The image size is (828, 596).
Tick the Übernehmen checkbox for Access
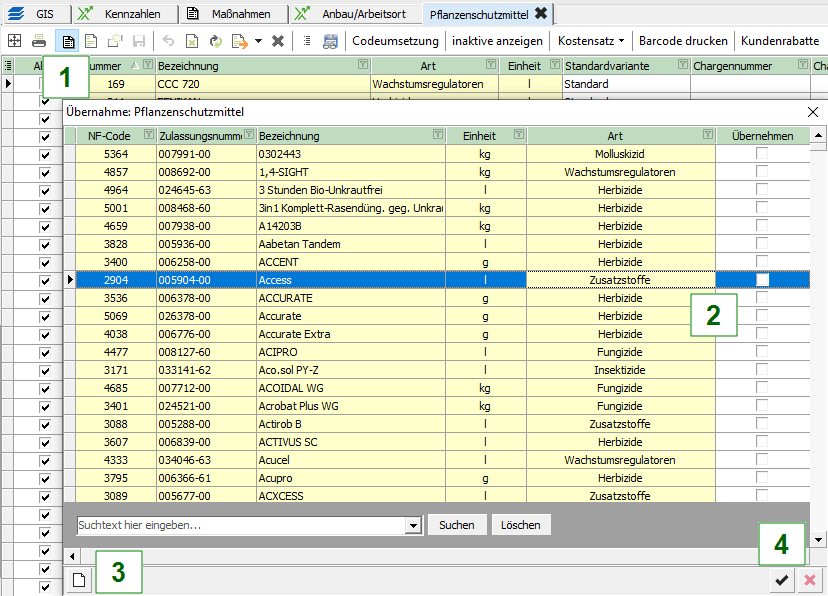coord(763,280)
